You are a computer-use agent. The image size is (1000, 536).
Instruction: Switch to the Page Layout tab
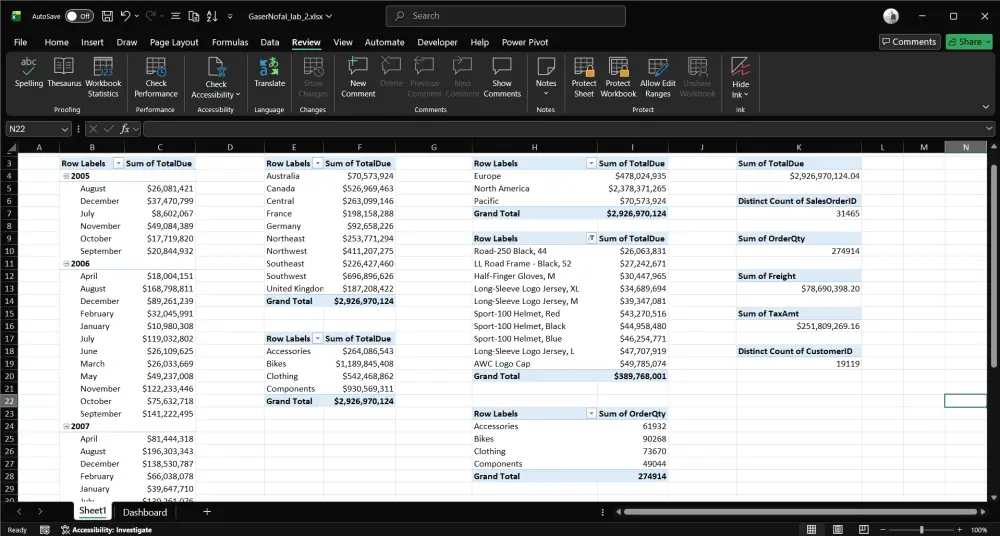click(x=174, y=42)
